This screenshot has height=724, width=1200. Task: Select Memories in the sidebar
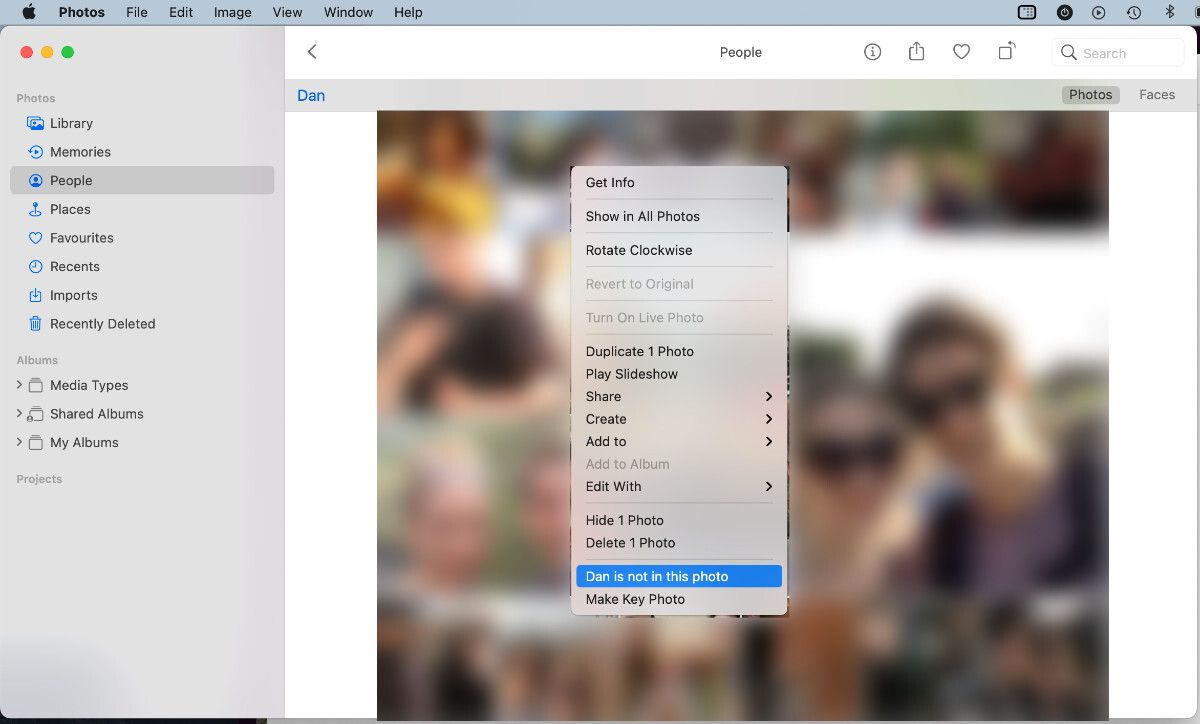click(80, 152)
